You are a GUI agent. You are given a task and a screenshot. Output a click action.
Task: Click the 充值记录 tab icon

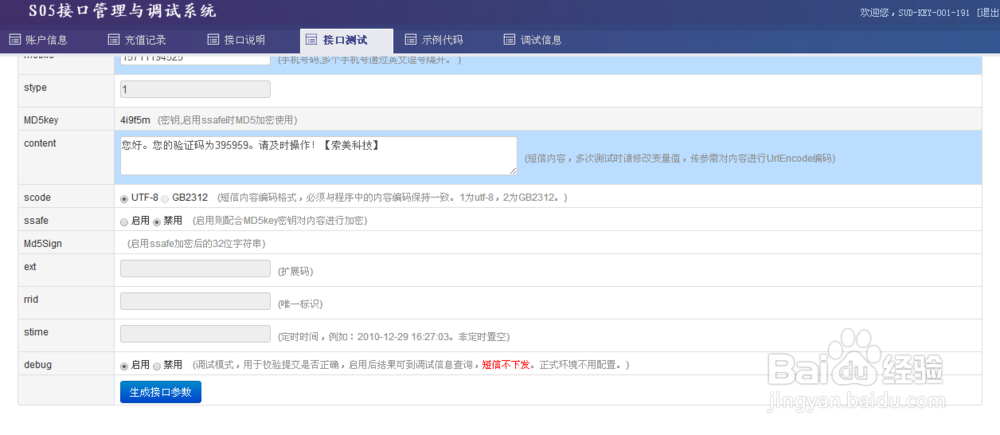point(114,40)
